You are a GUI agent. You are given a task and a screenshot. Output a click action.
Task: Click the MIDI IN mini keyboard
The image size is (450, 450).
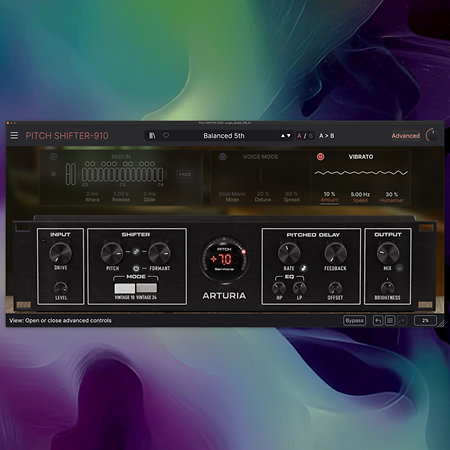[123, 173]
